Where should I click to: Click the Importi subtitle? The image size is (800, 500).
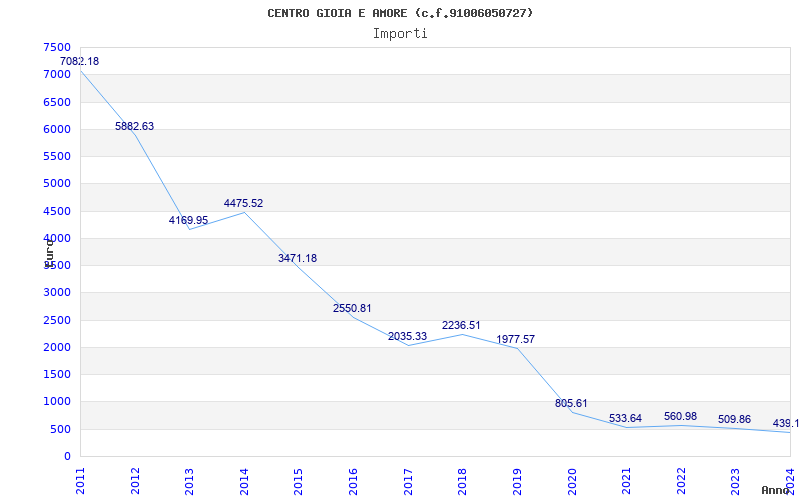[400, 34]
